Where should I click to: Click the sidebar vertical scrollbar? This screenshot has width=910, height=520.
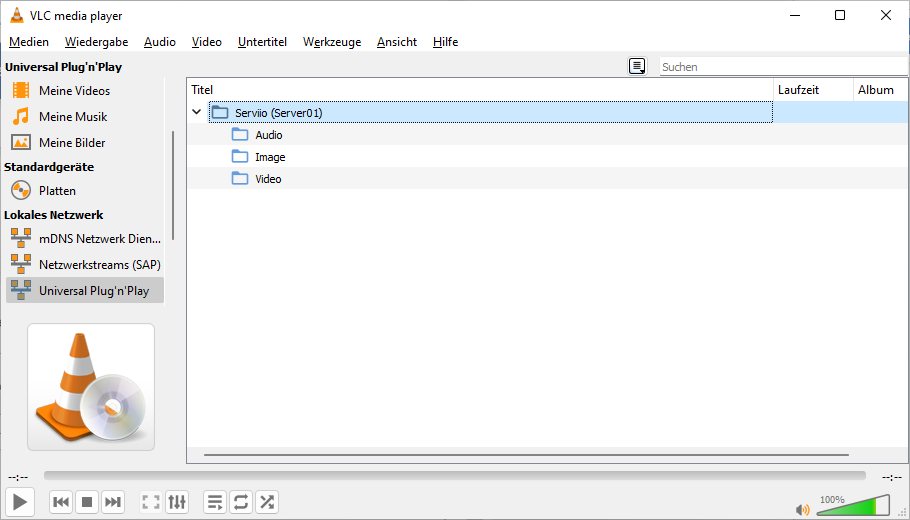pos(173,186)
